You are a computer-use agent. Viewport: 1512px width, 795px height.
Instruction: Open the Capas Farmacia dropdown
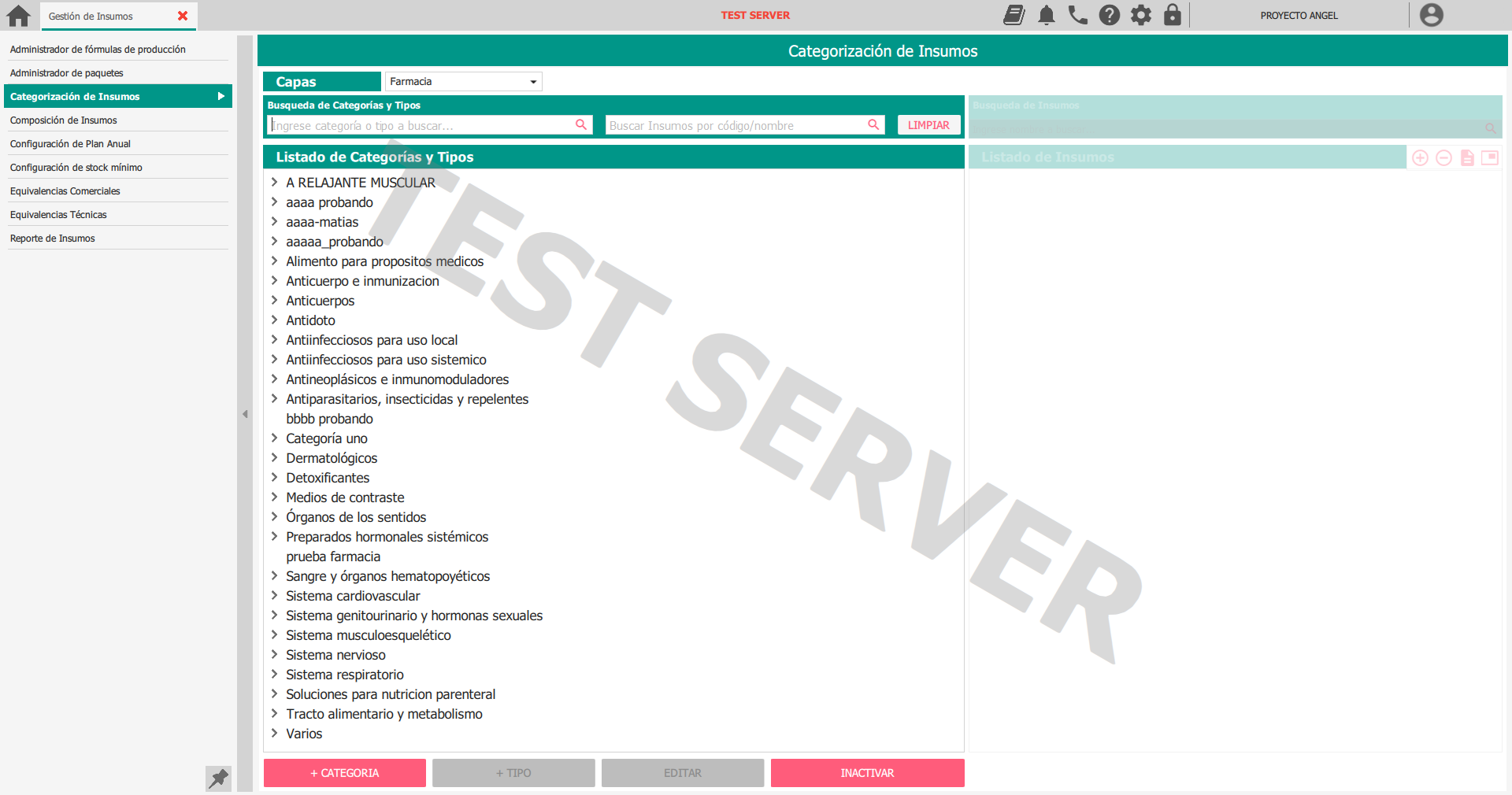pos(463,82)
